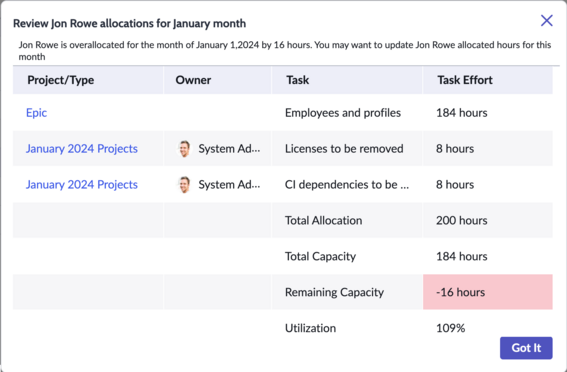The height and width of the screenshot is (372, 567).
Task: Click the 200 hours total allocation value
Action: coord(461,221)
